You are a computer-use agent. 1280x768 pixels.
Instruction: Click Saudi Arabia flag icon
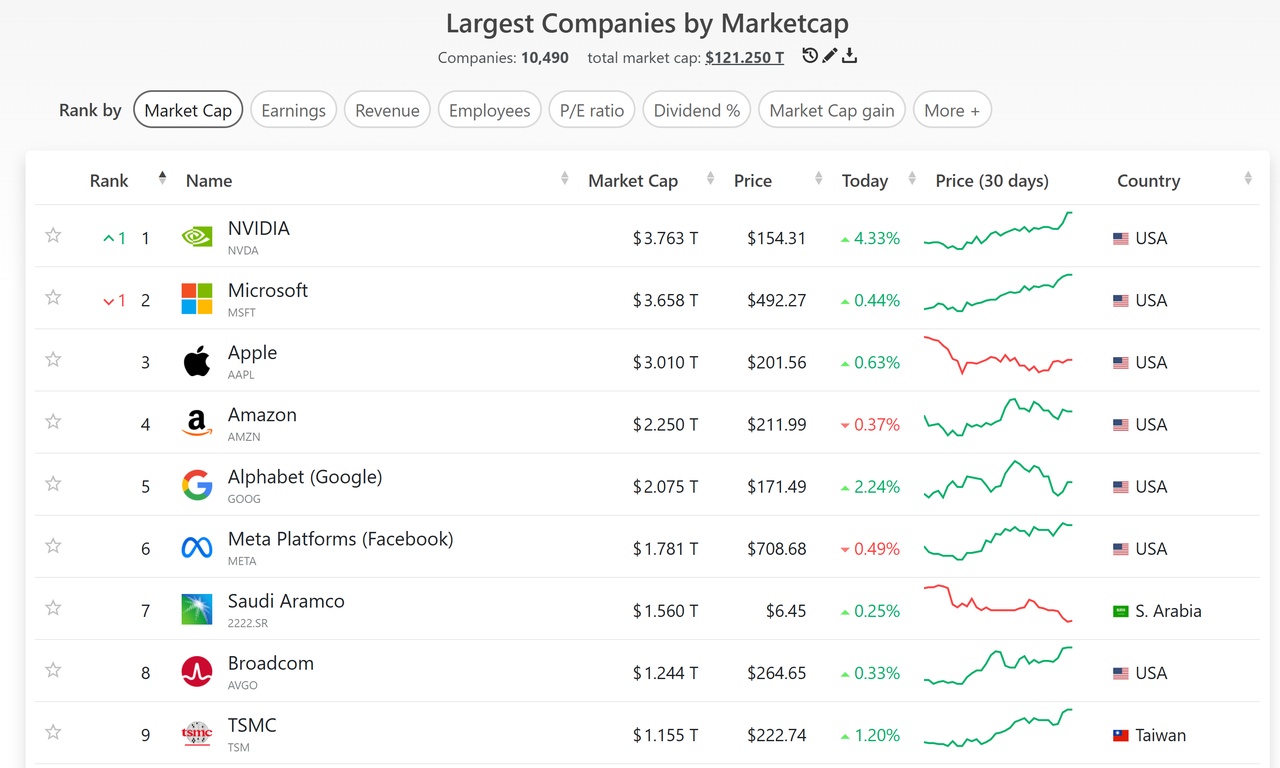point(1121,611)
